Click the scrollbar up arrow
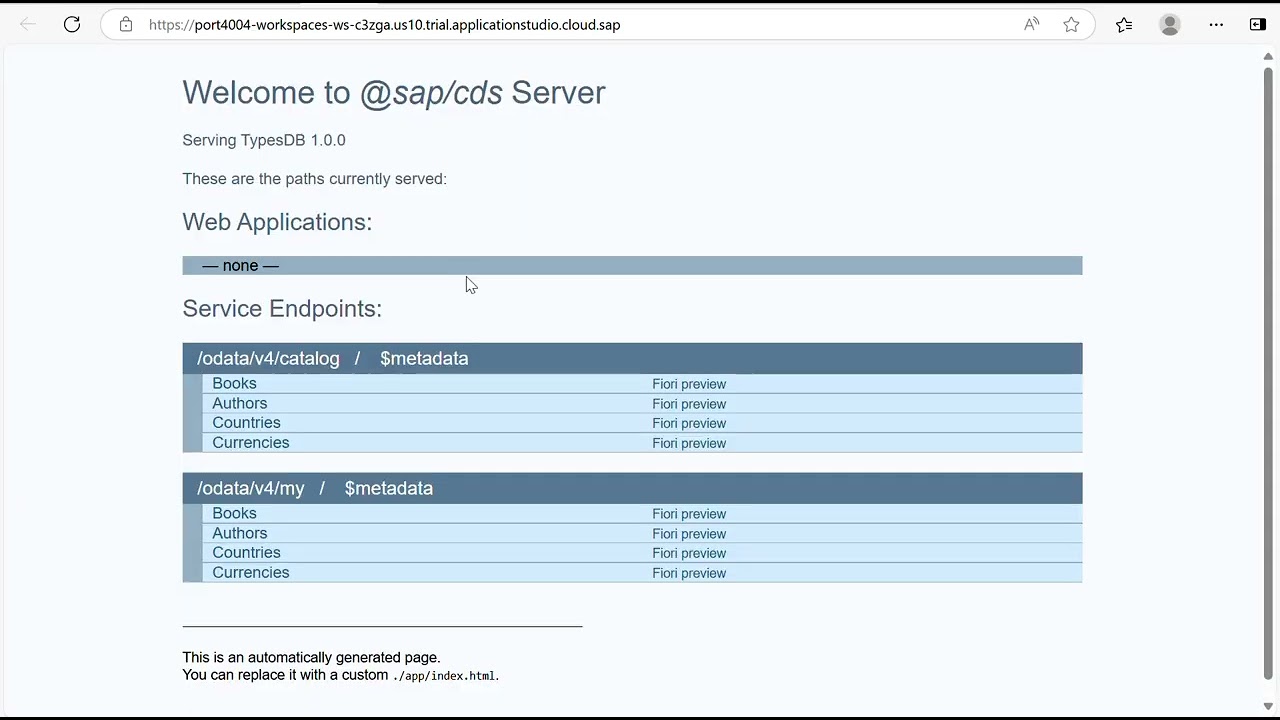Image resolution: width=1280 pixels, height=720 pixels. tap(1268, 56)
